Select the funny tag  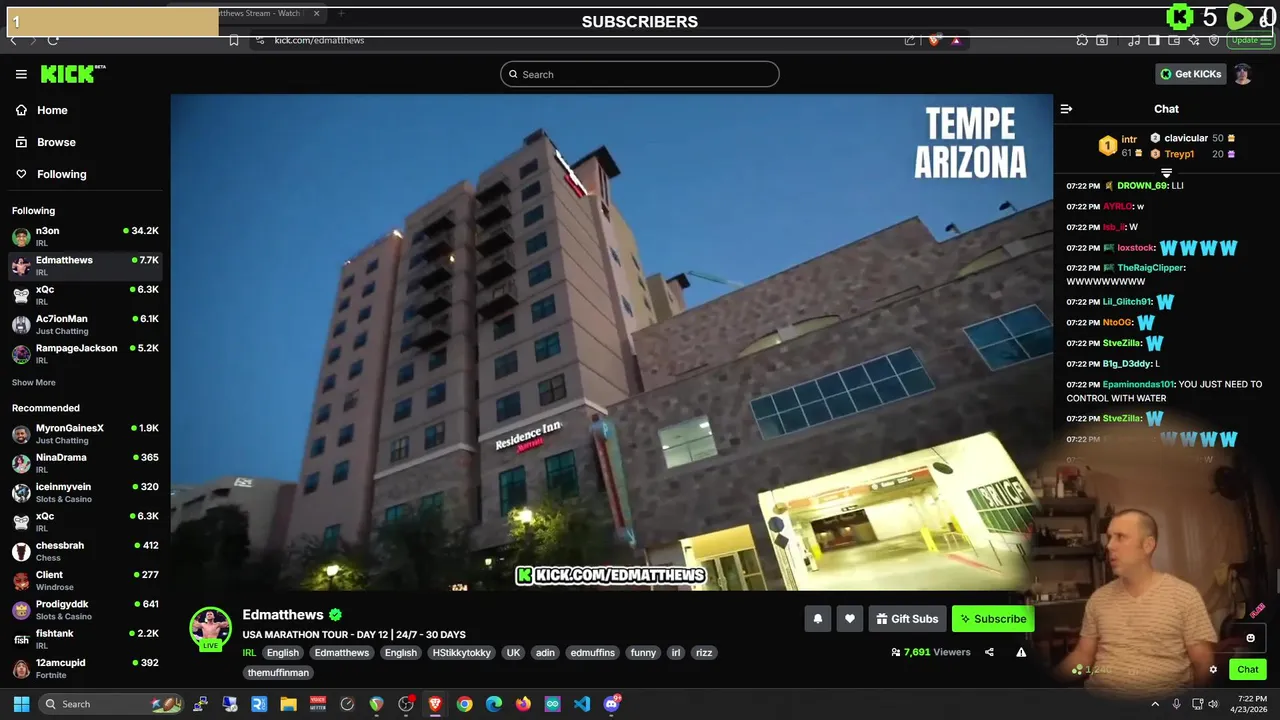(x=643, y=652)
